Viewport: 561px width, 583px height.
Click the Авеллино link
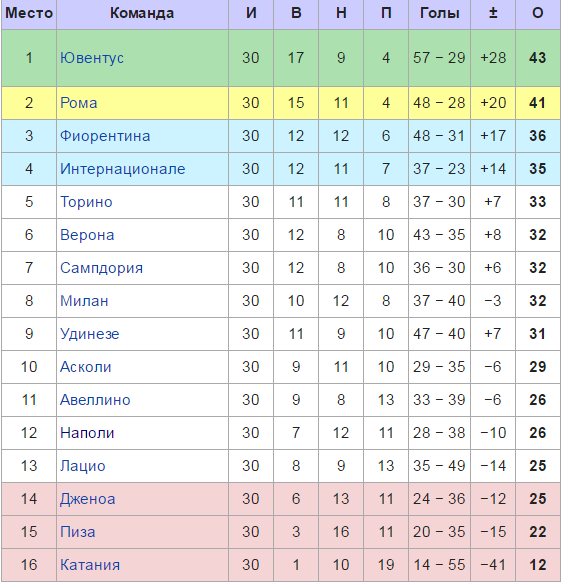click(95, 400)
